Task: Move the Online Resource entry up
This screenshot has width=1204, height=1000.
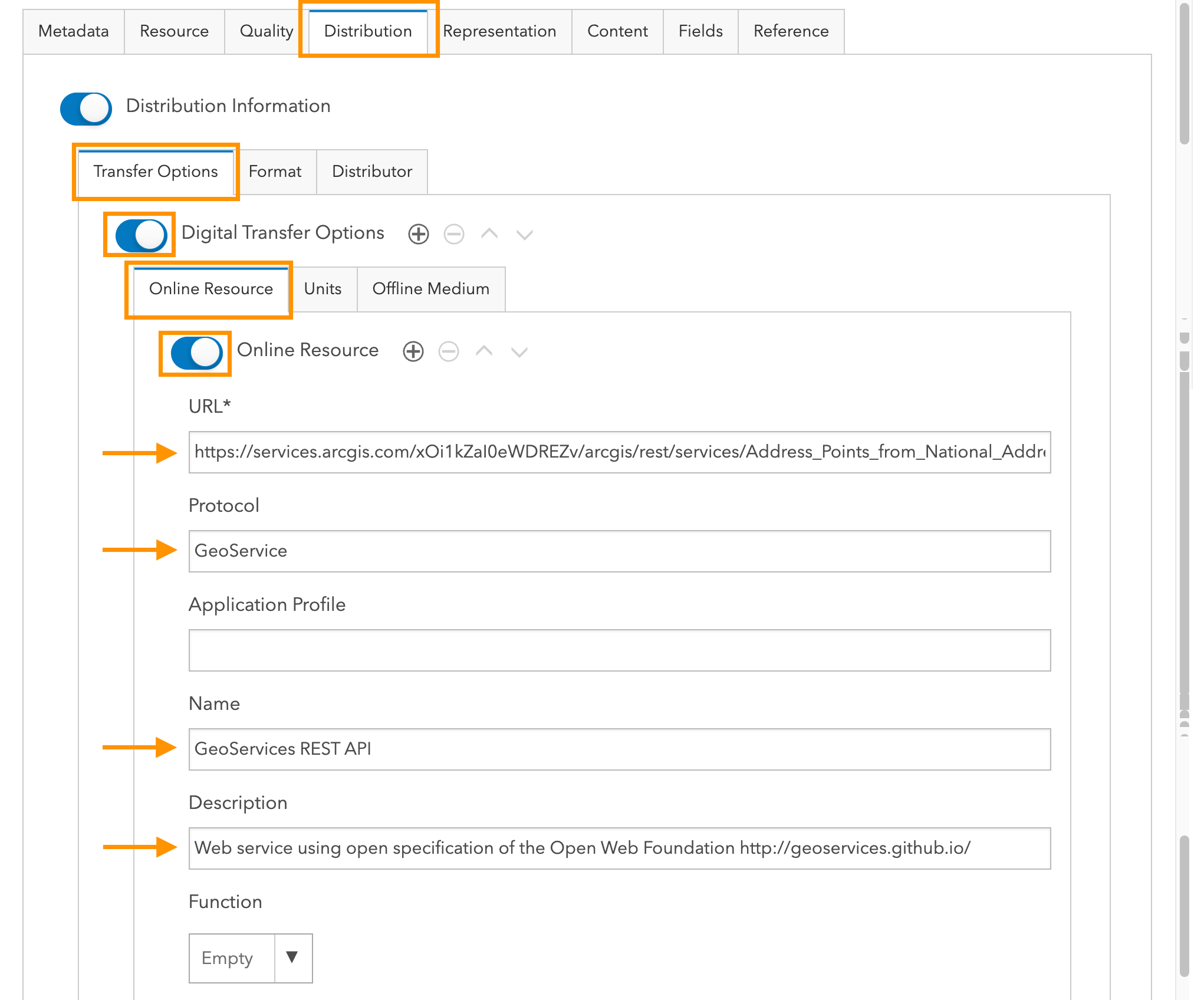Action: [483, 351]
